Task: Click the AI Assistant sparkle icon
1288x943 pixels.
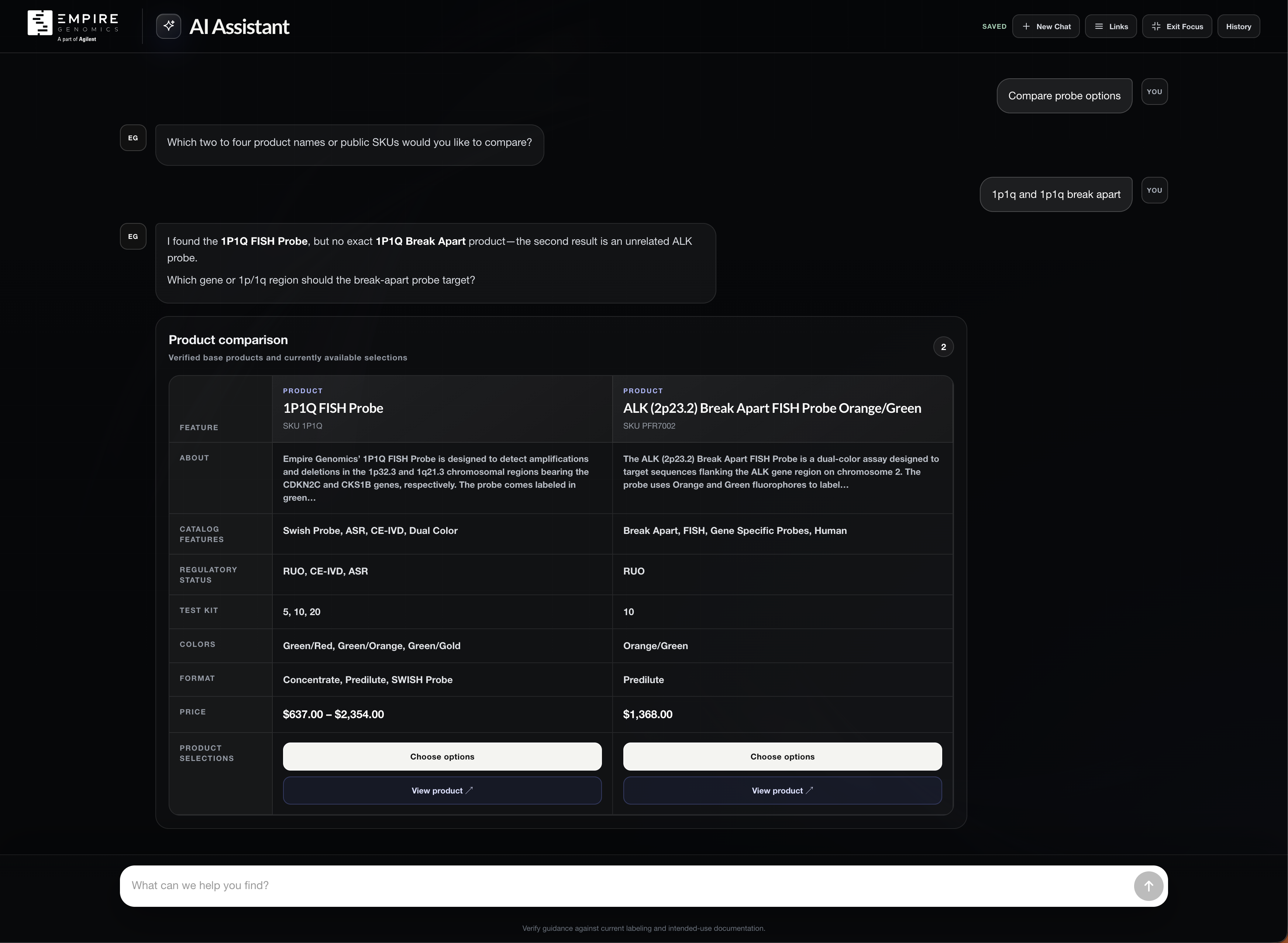Action: [x=169, y=26]
